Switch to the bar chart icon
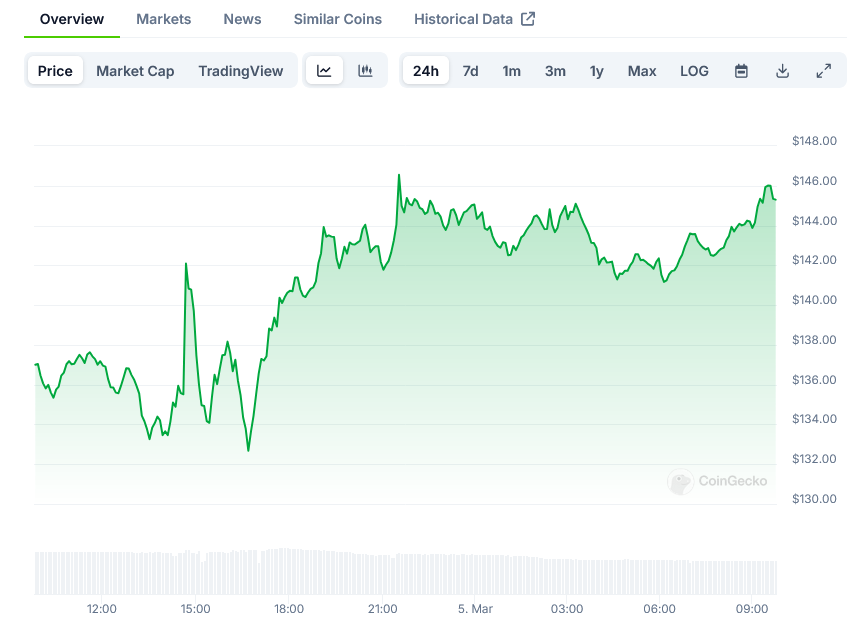This screenshot has width=847, height=628. pos(364,70)
